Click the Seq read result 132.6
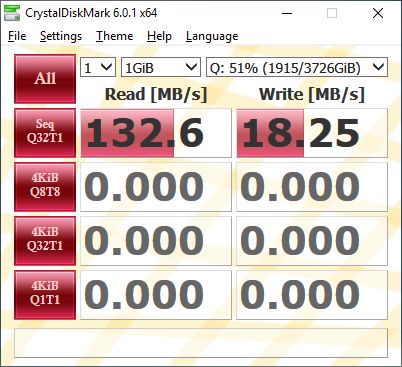The image size is (402, 367). coord(156,133)
